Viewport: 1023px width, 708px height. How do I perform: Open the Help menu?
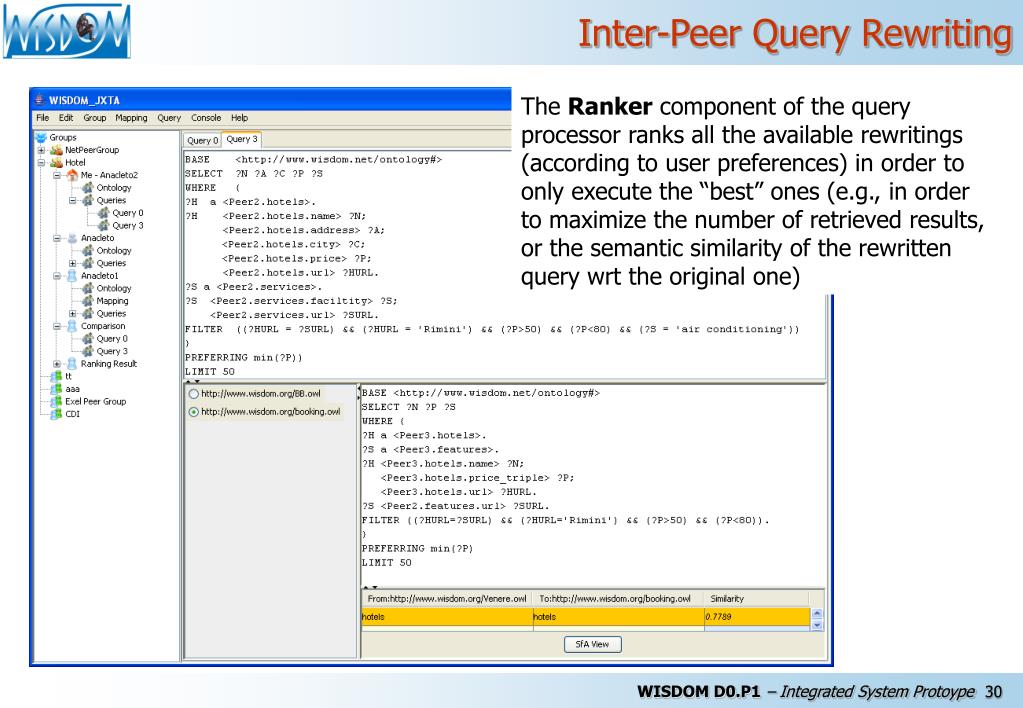(239, 118)
